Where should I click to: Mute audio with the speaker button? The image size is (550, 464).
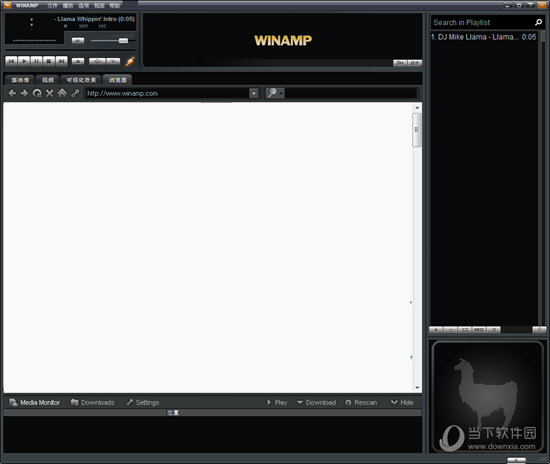tap(78, 41)
